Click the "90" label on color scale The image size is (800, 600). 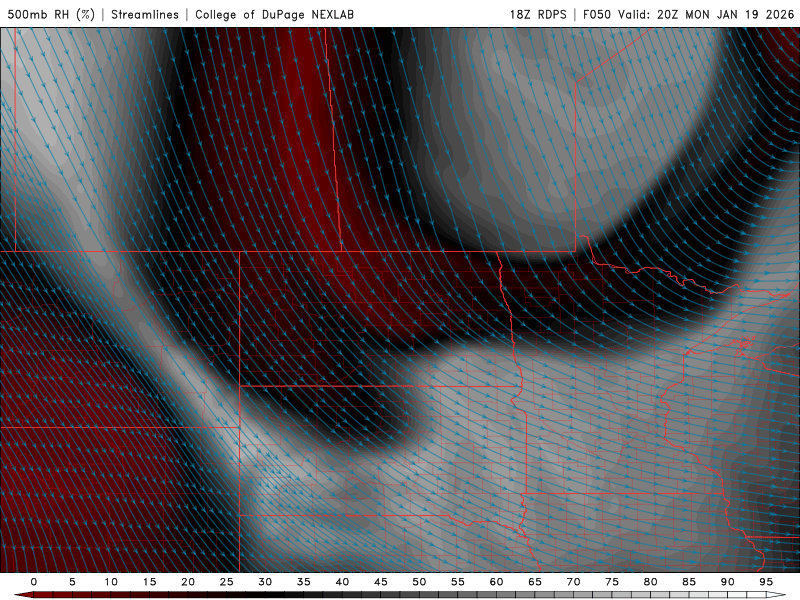pyautogui.click(x=728, y=582)
